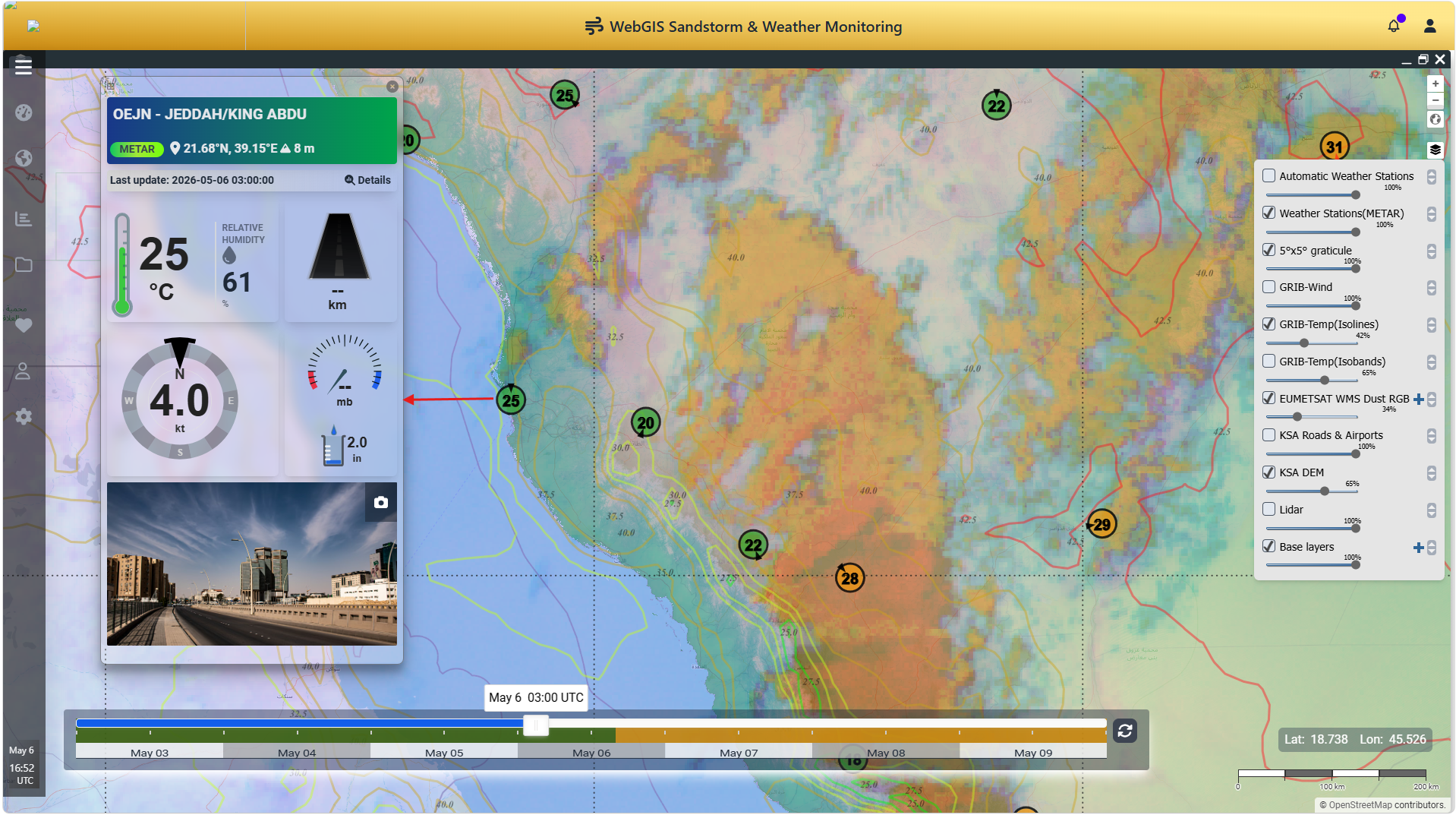1456x815 pixels.
Task: Open the account user icon in header
Action: [1429, 26]
